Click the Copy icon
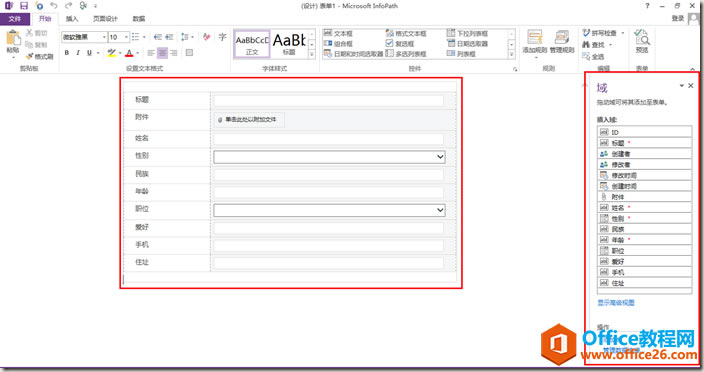 coord(30,44)
